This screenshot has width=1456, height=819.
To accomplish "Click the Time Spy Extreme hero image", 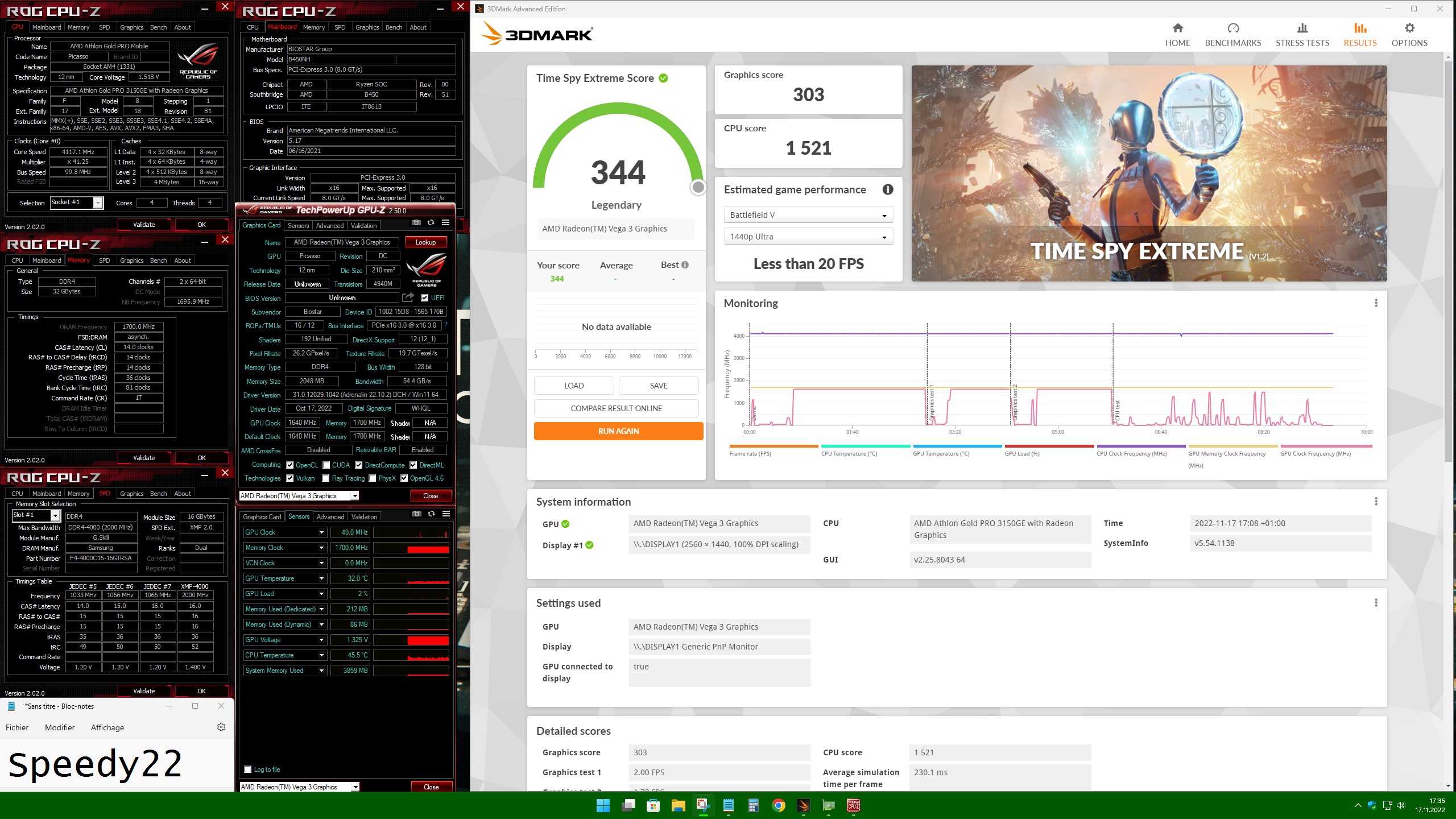I will click(x=1149, y=173).
